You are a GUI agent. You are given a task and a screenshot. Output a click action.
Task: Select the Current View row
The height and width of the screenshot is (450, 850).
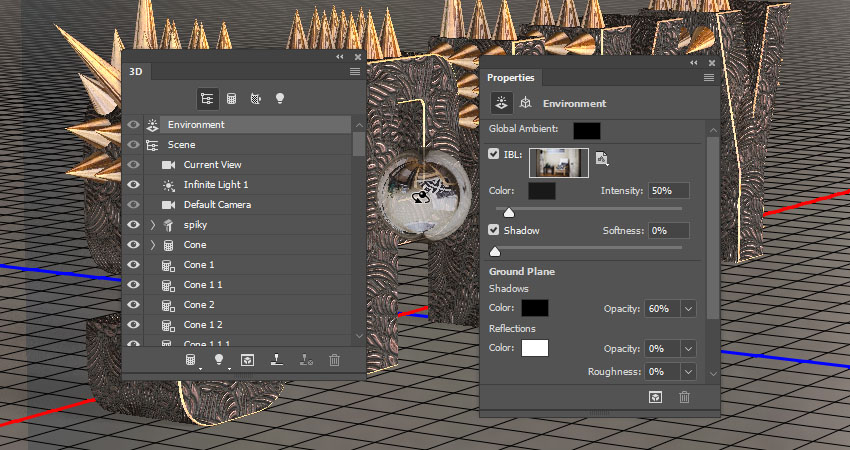click(247, 165)
